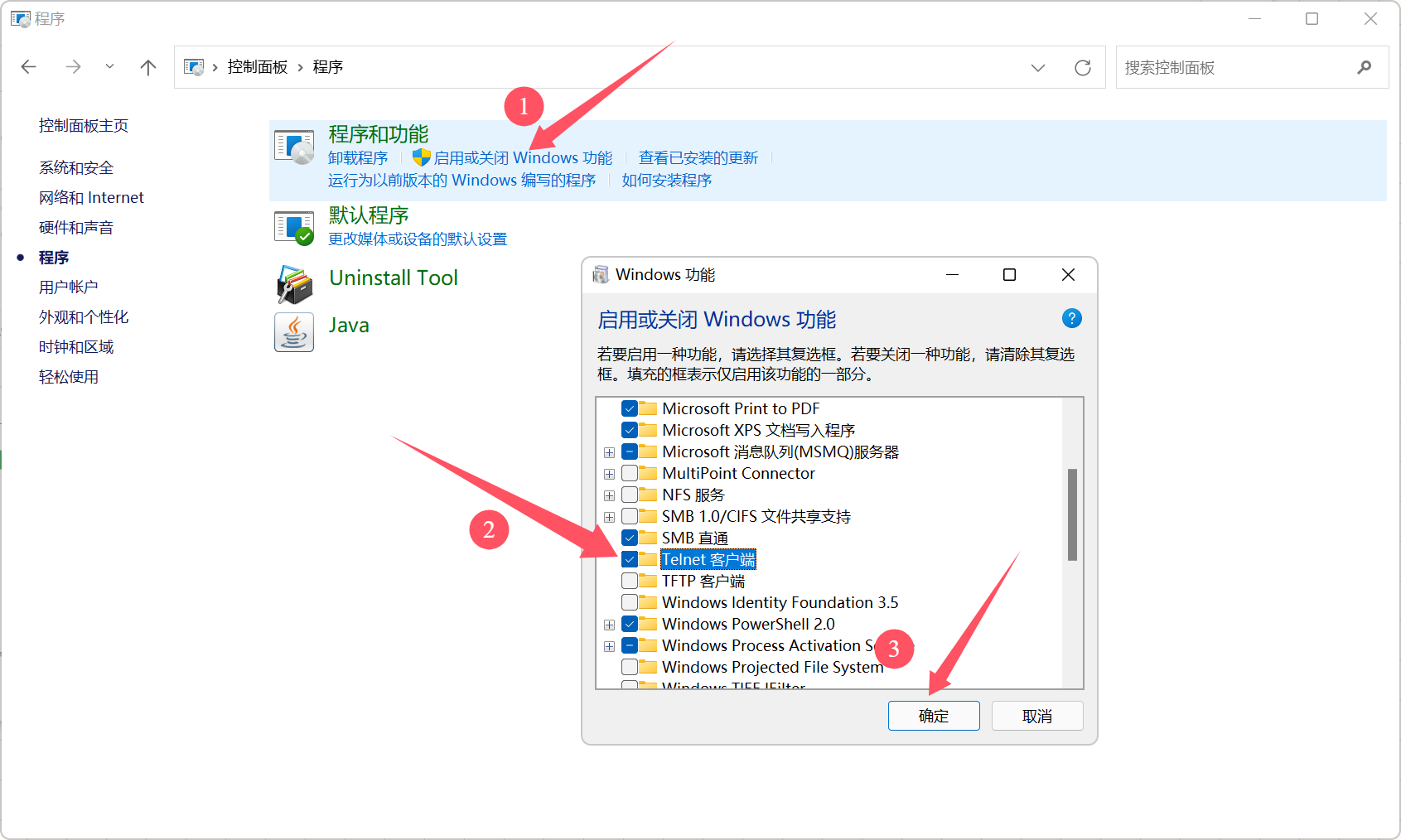This screenshot has height=840, width=1401.
Task: Click the 确定 button
Action: [x=934, y=716]
